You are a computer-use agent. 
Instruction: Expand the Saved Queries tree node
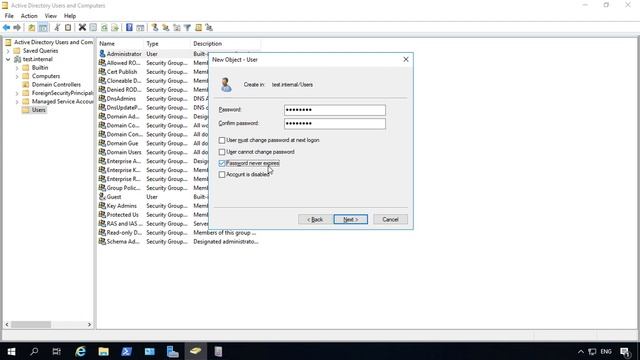tap(8, 51)
